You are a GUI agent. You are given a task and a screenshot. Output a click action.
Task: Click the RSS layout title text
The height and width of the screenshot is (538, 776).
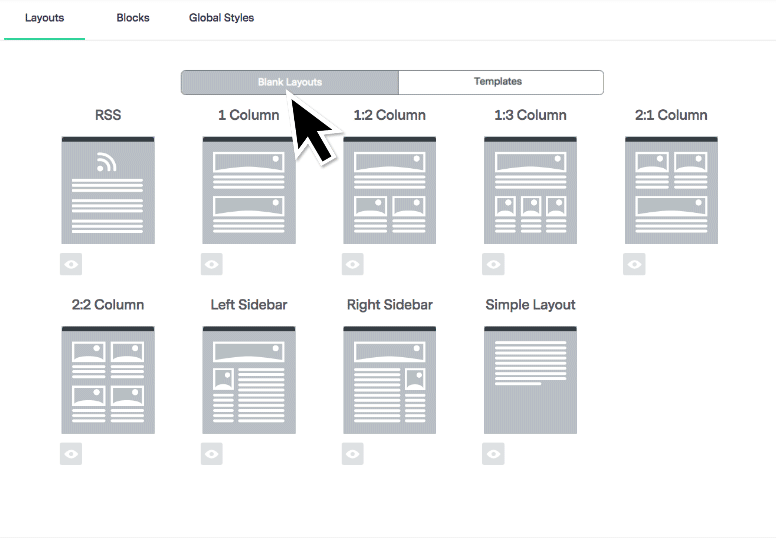pyautogui.click(x=108, y=115)
